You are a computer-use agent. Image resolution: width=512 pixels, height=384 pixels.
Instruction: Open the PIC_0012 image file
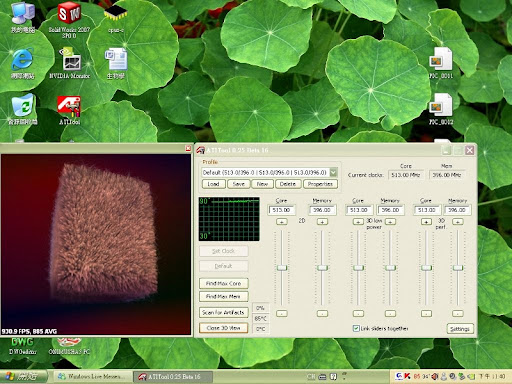(441, 109)
